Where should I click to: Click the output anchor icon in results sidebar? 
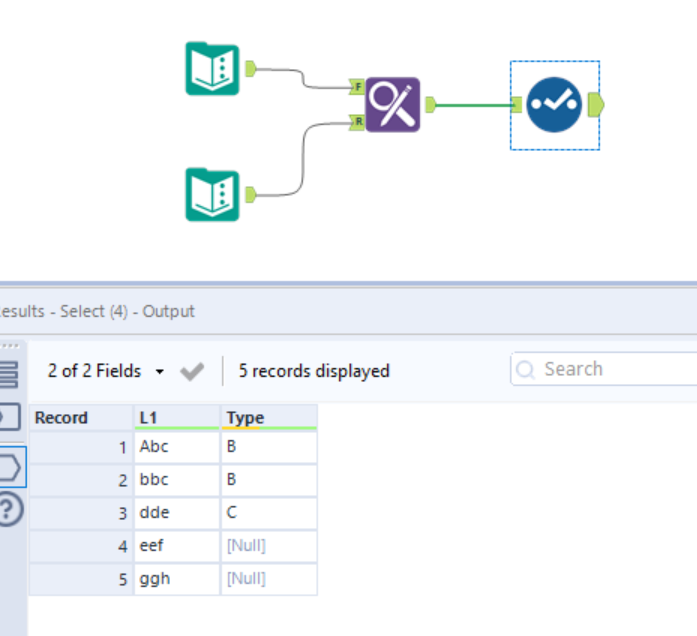tap(10, 468)
